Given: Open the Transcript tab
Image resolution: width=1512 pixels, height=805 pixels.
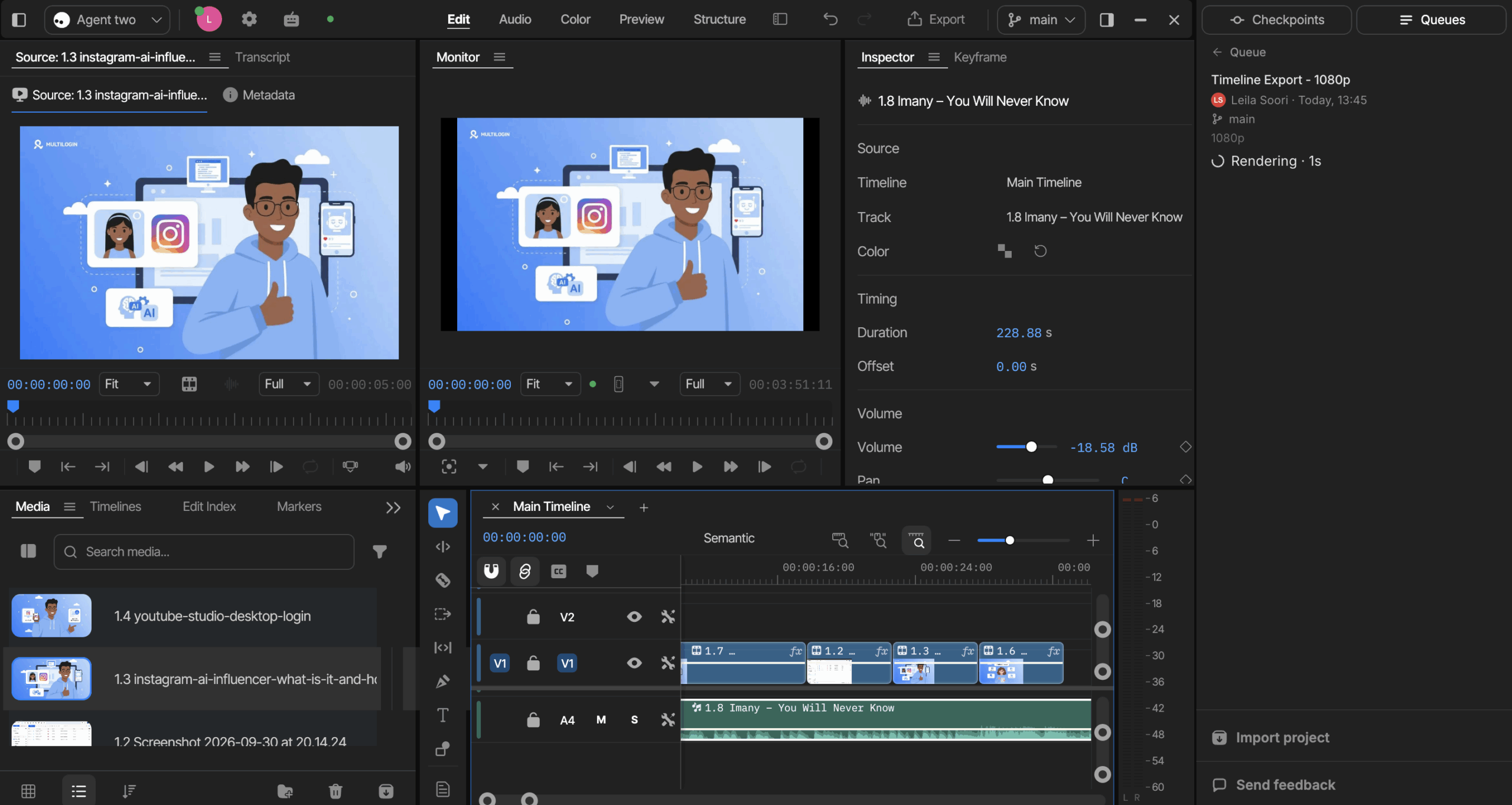Looking at the screenshot, I should [x=262, y=57].
